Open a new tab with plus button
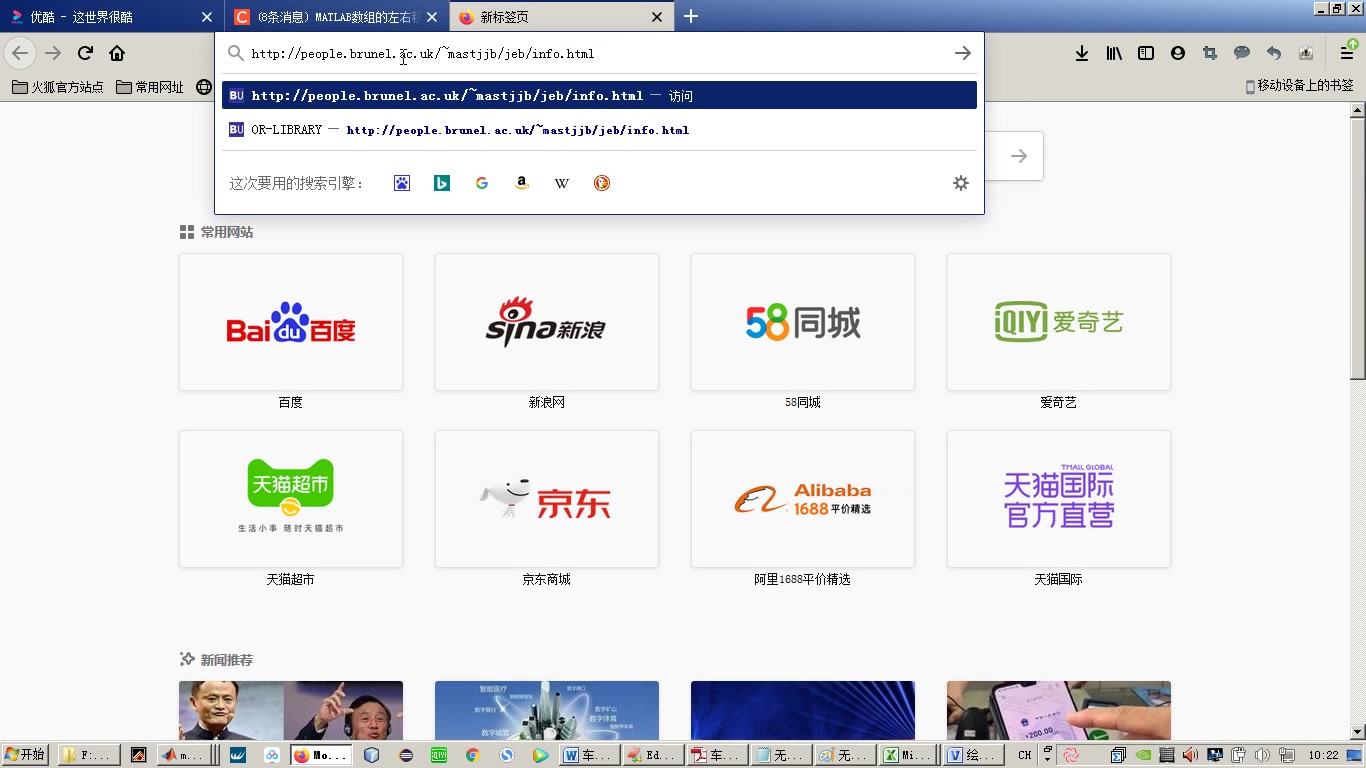The image size is (1366, 768). (691, 16)
